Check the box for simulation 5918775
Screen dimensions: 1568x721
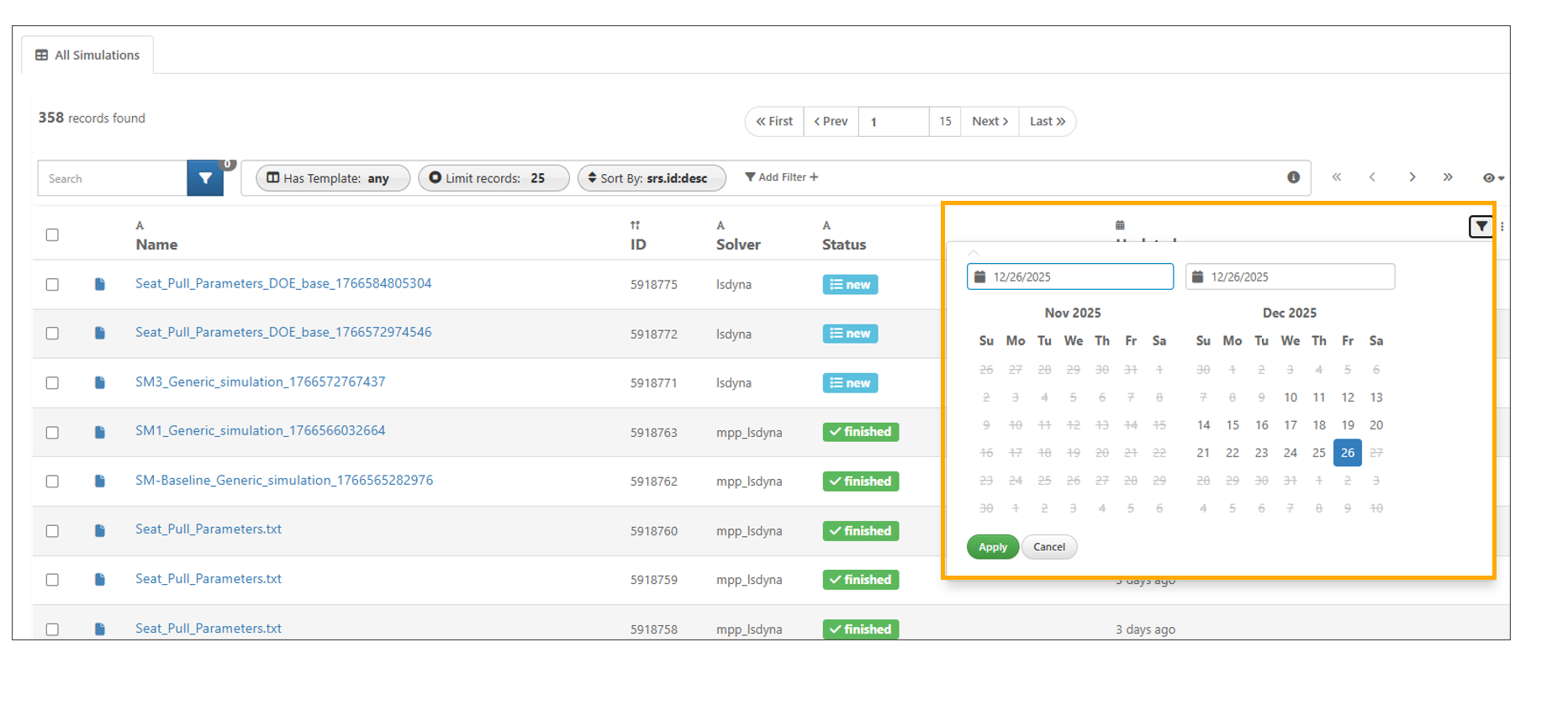[52, 285]
